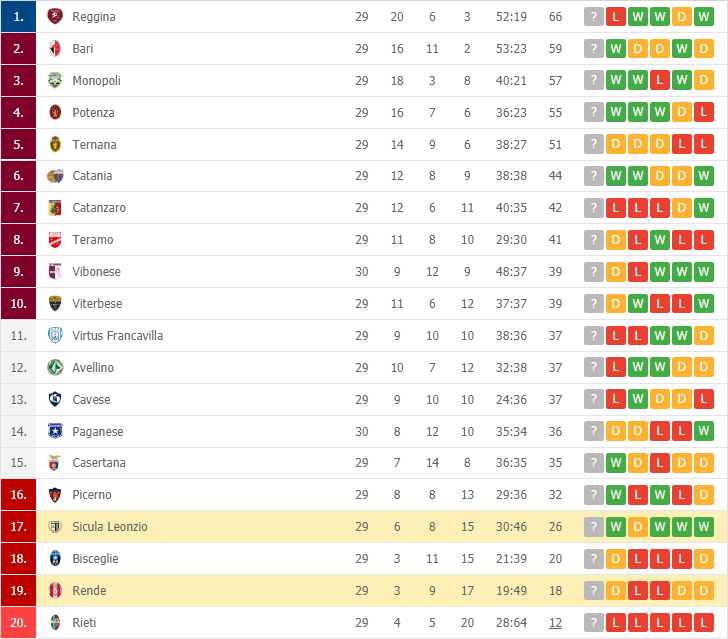Click the rank 1 position badge

coord(19,17)
